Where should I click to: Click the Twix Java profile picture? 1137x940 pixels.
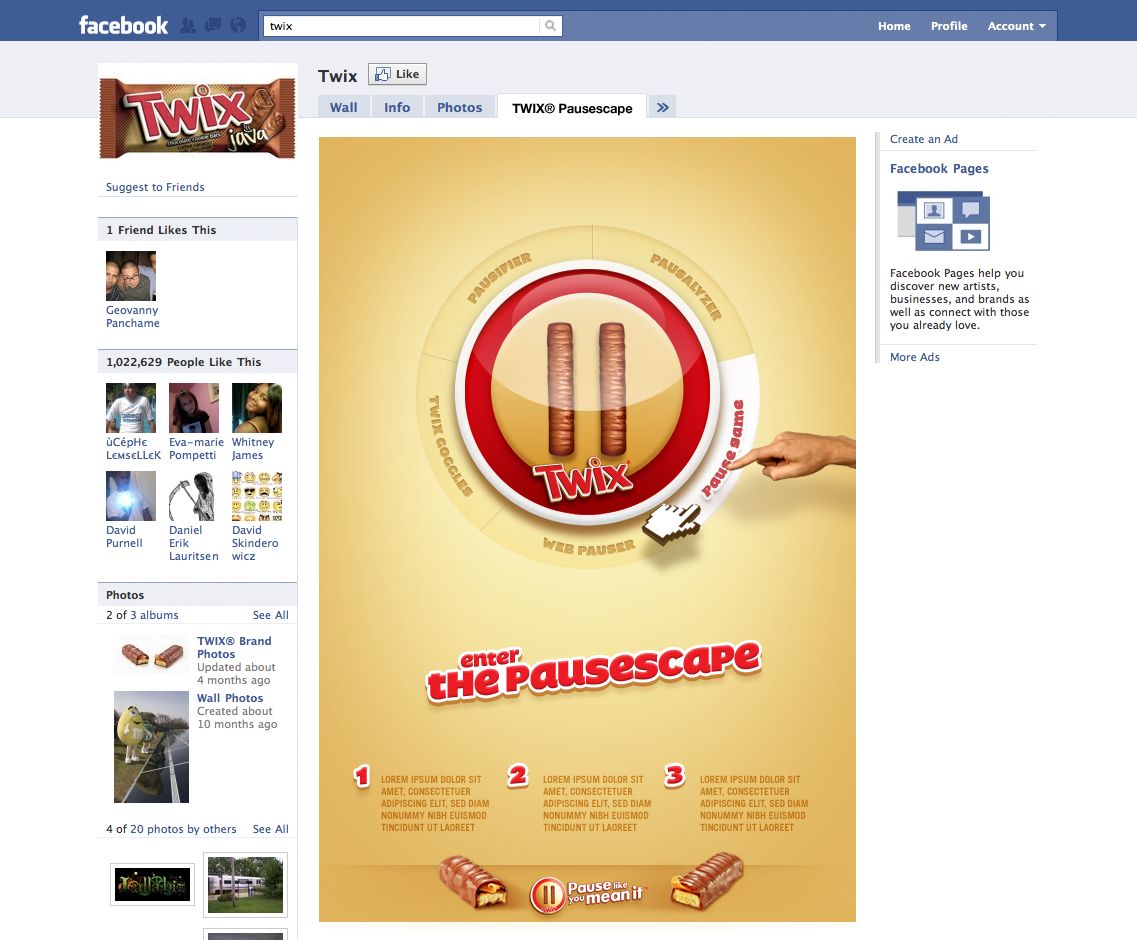[197, 118]
